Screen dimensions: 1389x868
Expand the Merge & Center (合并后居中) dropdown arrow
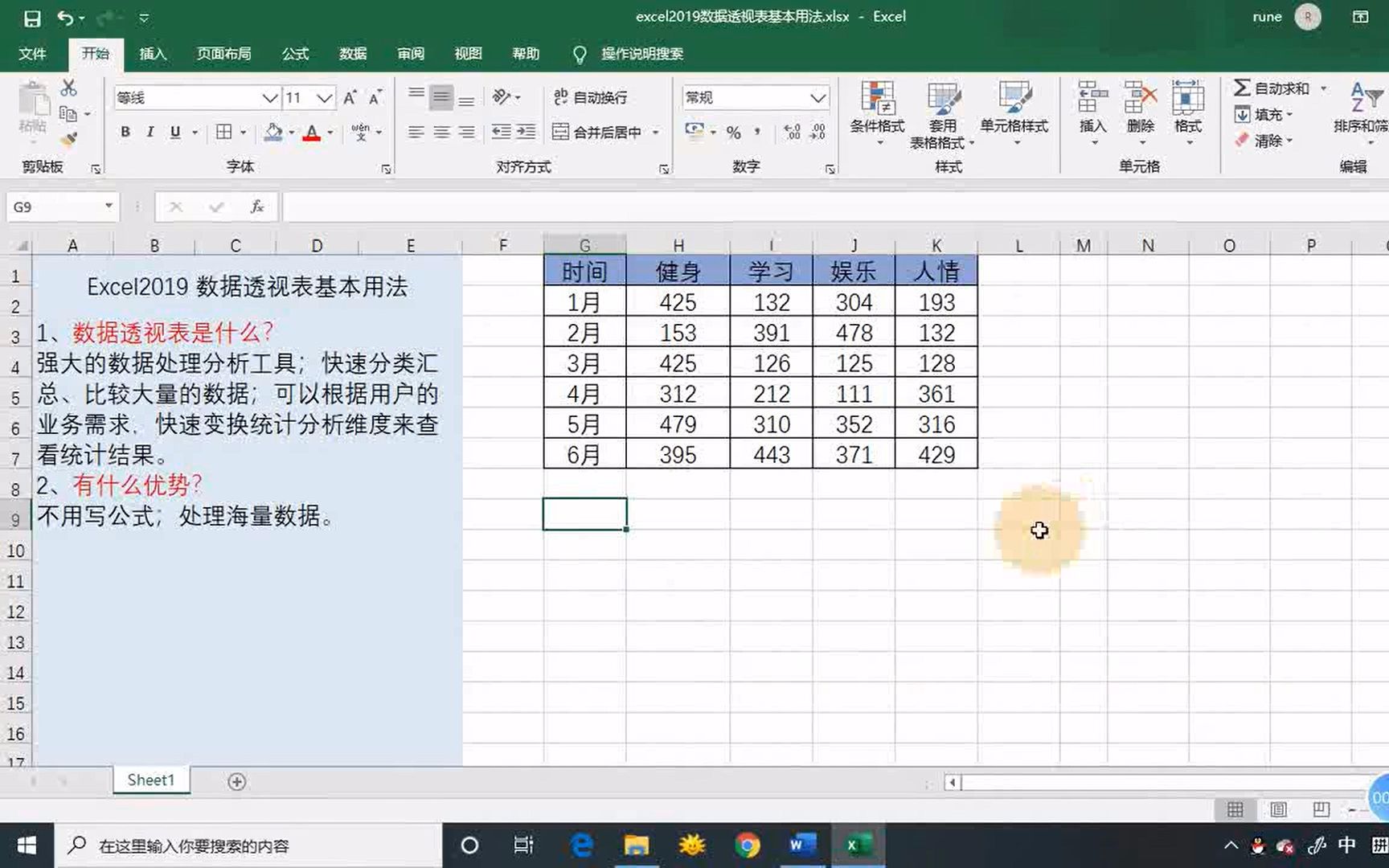656,133
